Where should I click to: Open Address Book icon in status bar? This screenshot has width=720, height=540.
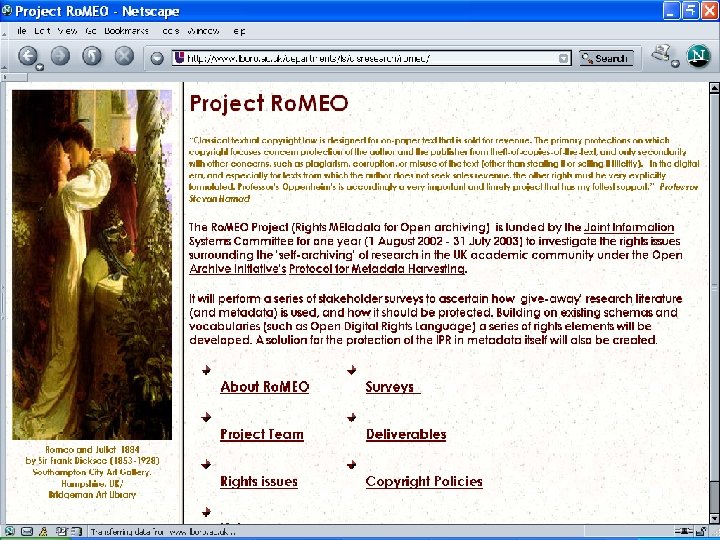point(76,531)
